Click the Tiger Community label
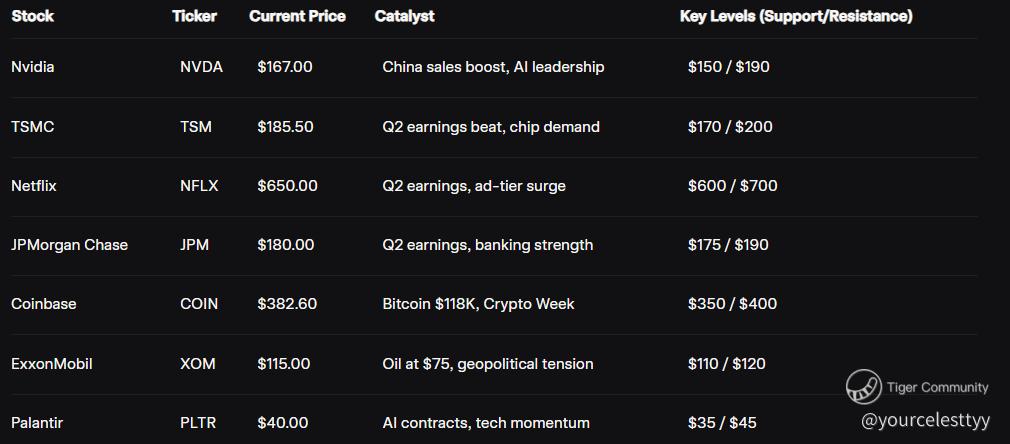 [937, 387]
